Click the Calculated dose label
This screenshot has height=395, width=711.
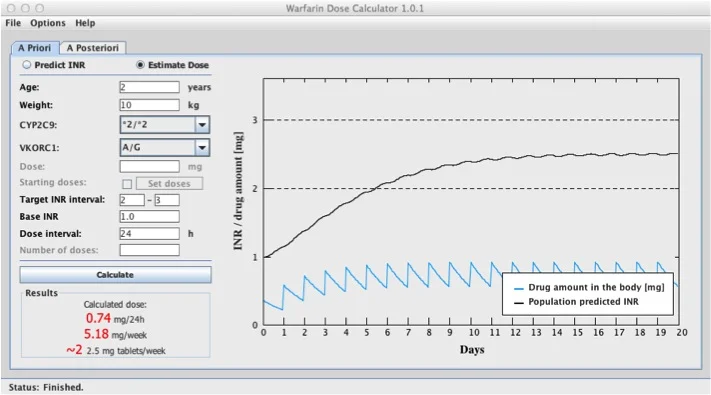click(x=115, y=304)
